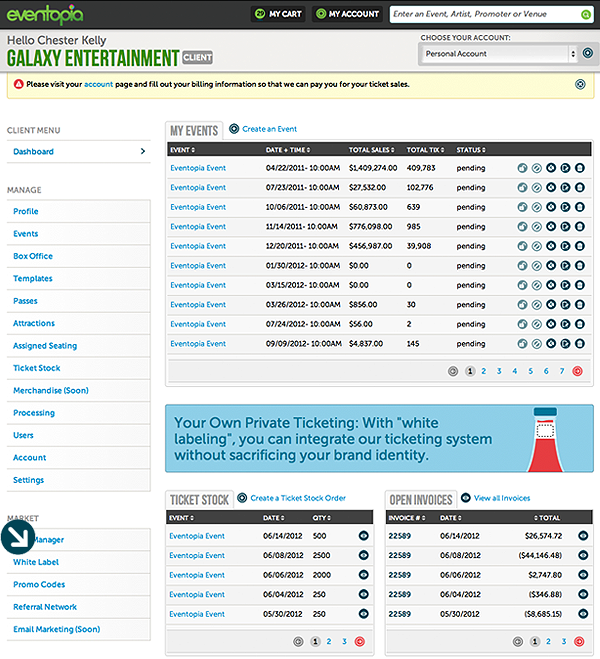600x659 pixels.
Task: Go to the next page of Open Invoices
Action: (579, 642)
